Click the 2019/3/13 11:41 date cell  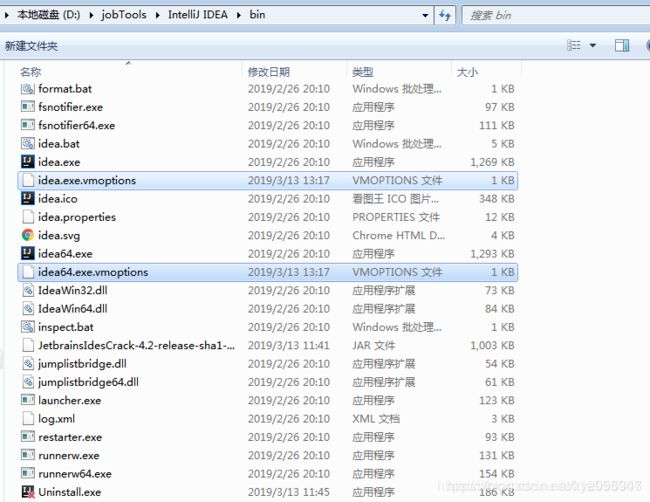(289, 345)
